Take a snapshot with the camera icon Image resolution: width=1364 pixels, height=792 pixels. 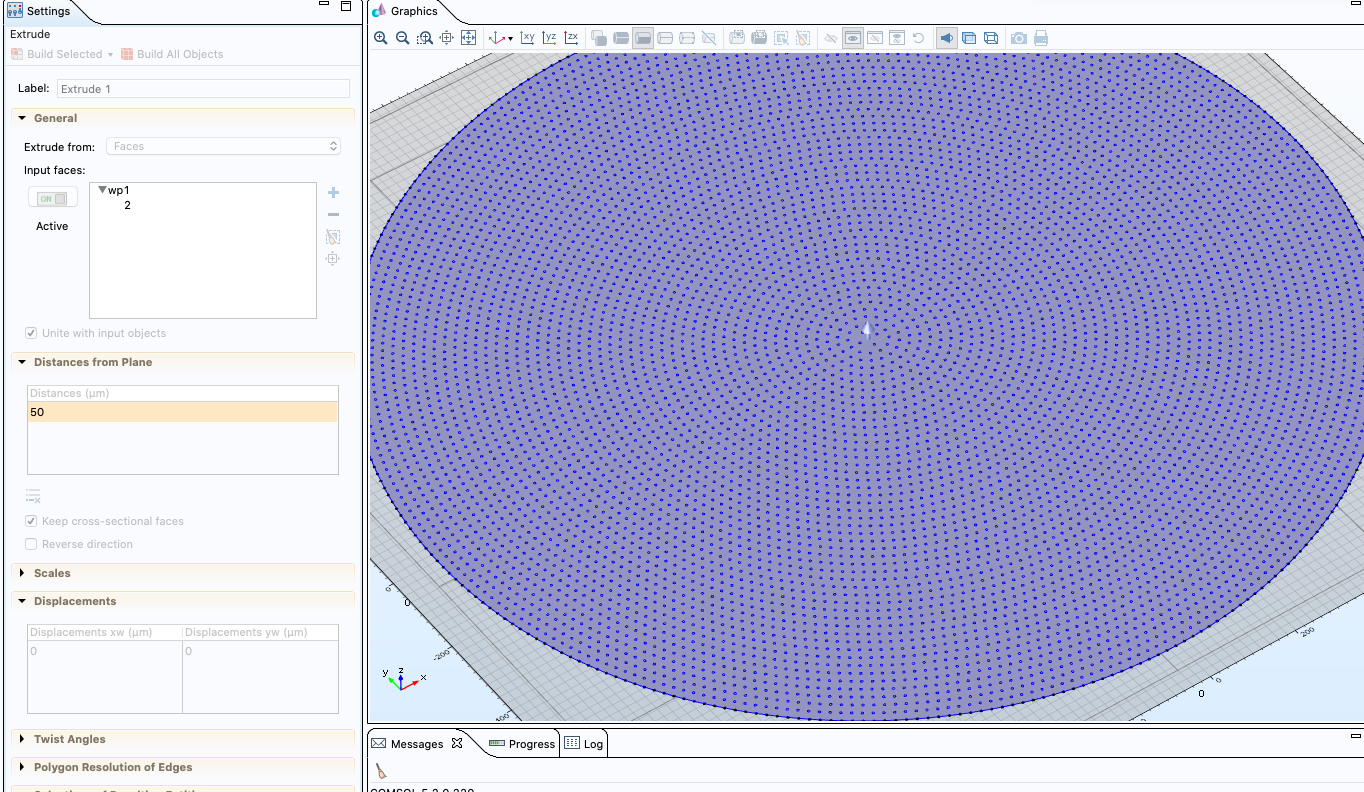[x=1018, y=38]
